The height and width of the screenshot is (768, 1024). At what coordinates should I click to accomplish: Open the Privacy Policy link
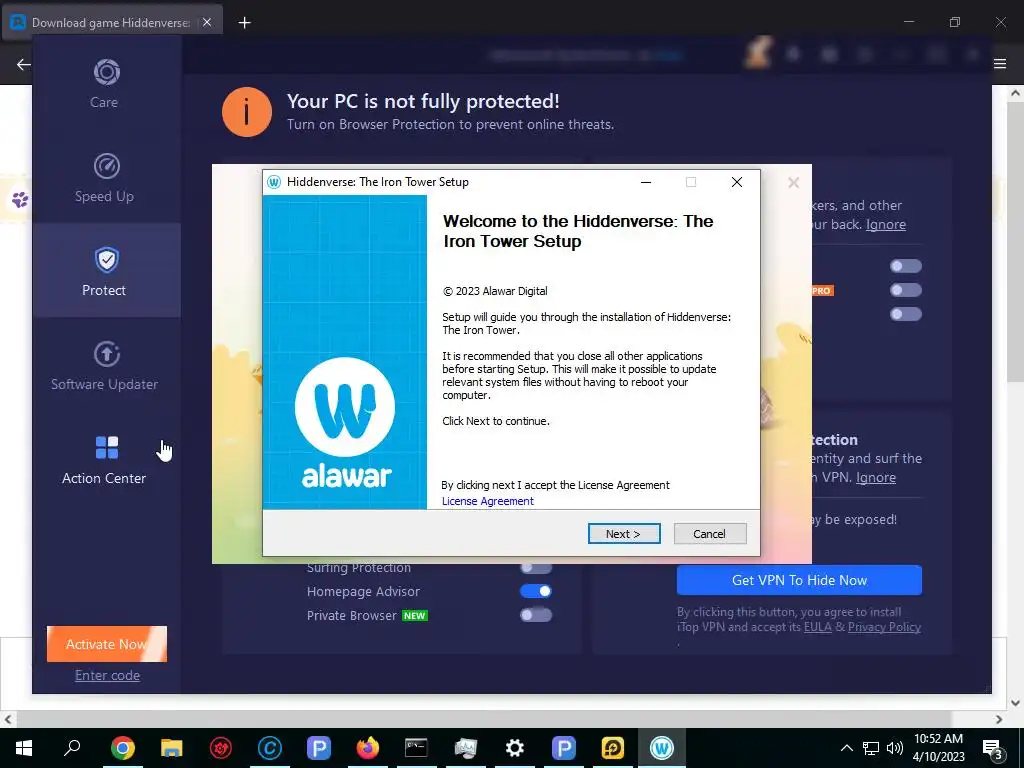[884, 627]
